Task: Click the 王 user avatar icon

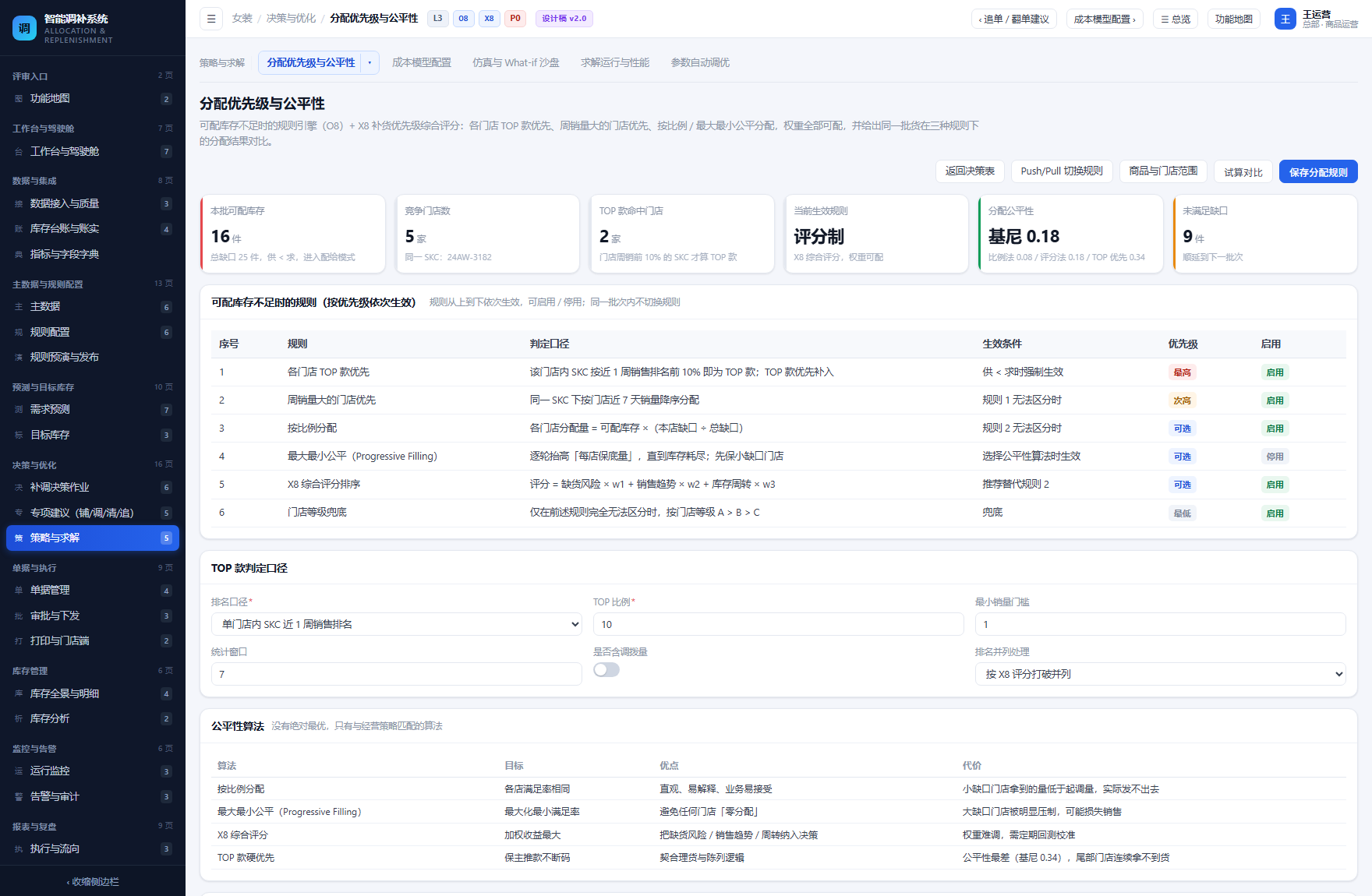Action: click(x=1285, y=19)
